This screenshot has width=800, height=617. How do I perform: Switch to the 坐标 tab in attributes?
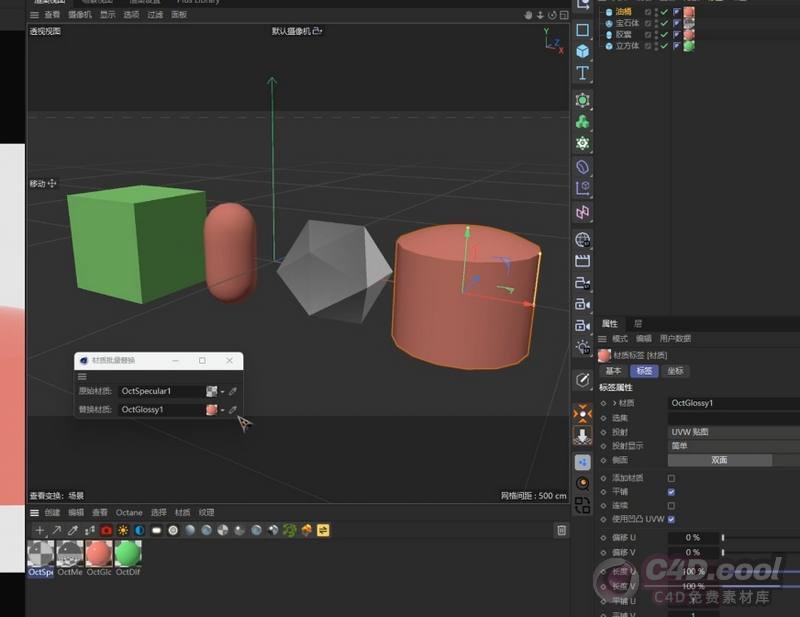(x=675, y=371)
